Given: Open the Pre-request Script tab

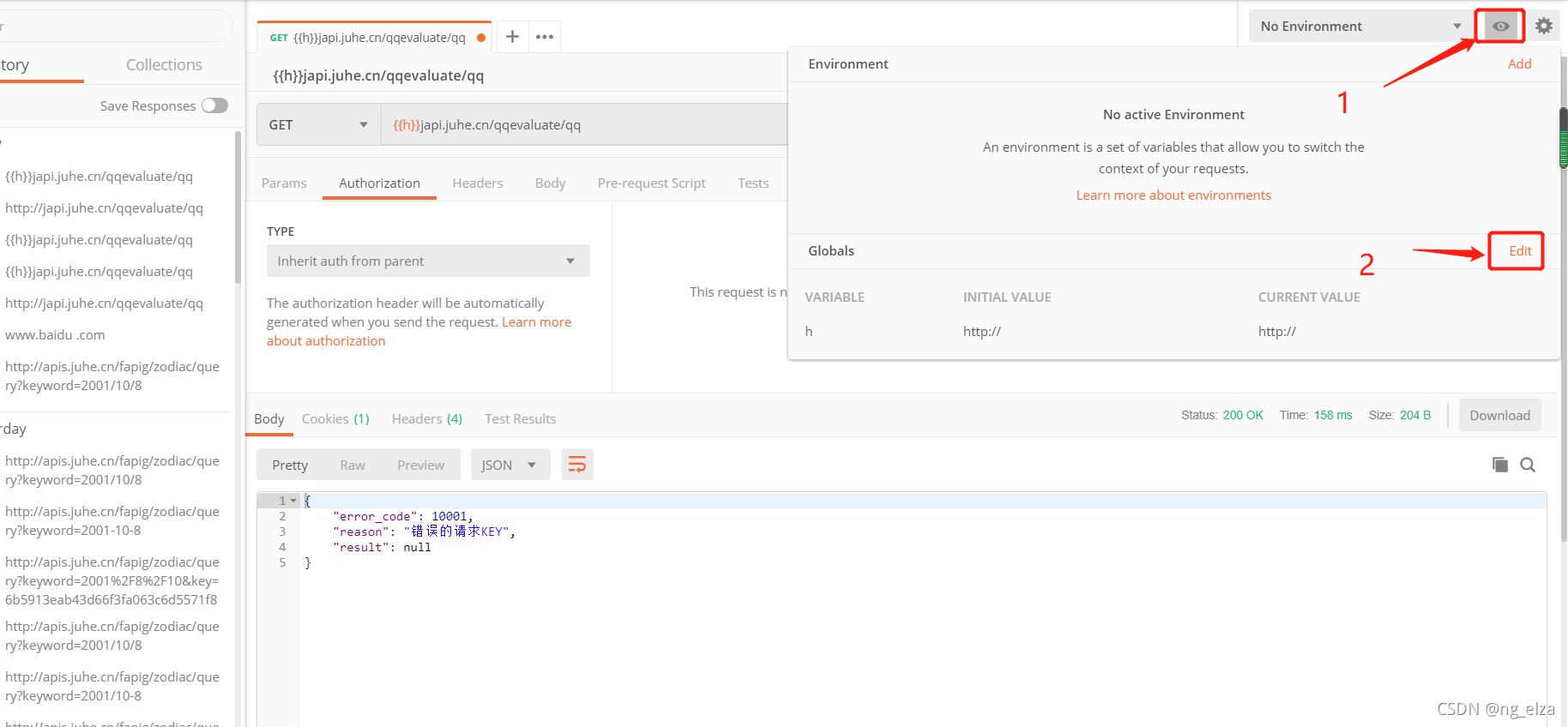Looking at the screenshot, I should pyautogui.click(x=651, y=183).
